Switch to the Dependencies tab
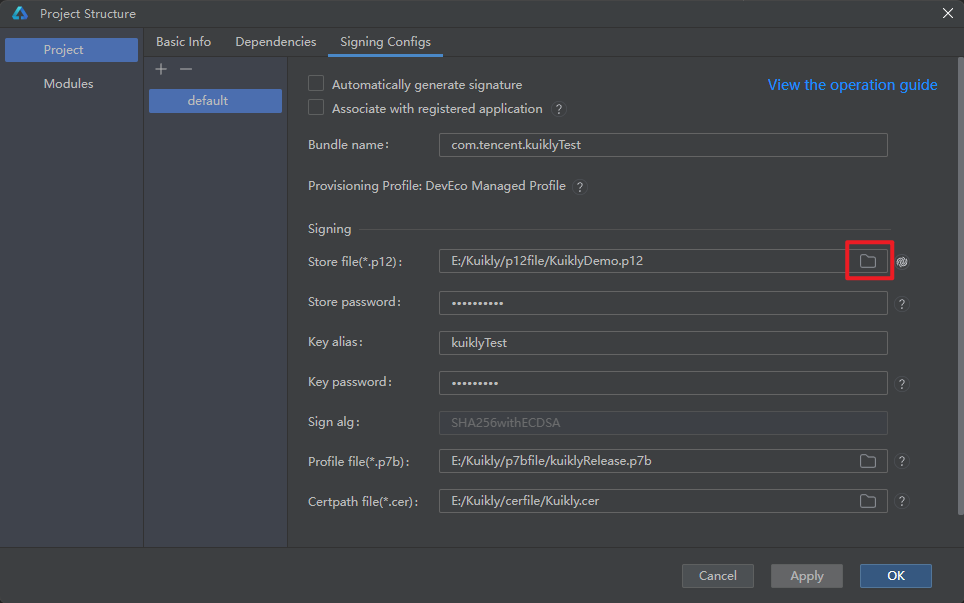The image size is (964, 603). [x=275, y=42]
